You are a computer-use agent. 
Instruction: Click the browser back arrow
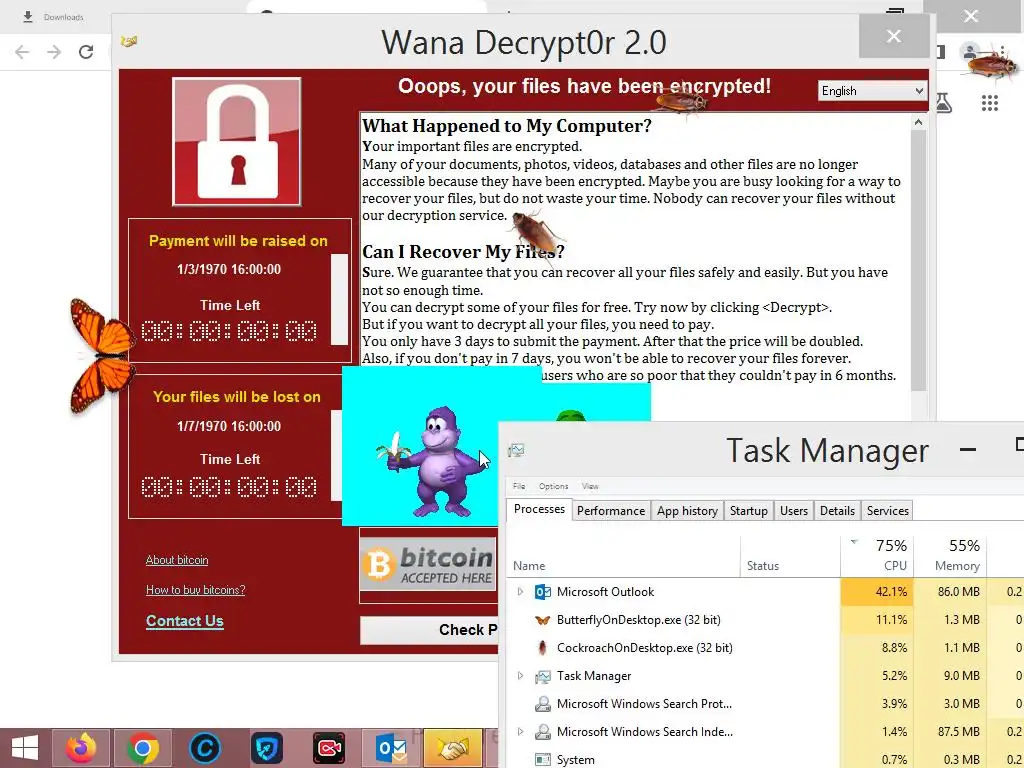coord(22,52)
